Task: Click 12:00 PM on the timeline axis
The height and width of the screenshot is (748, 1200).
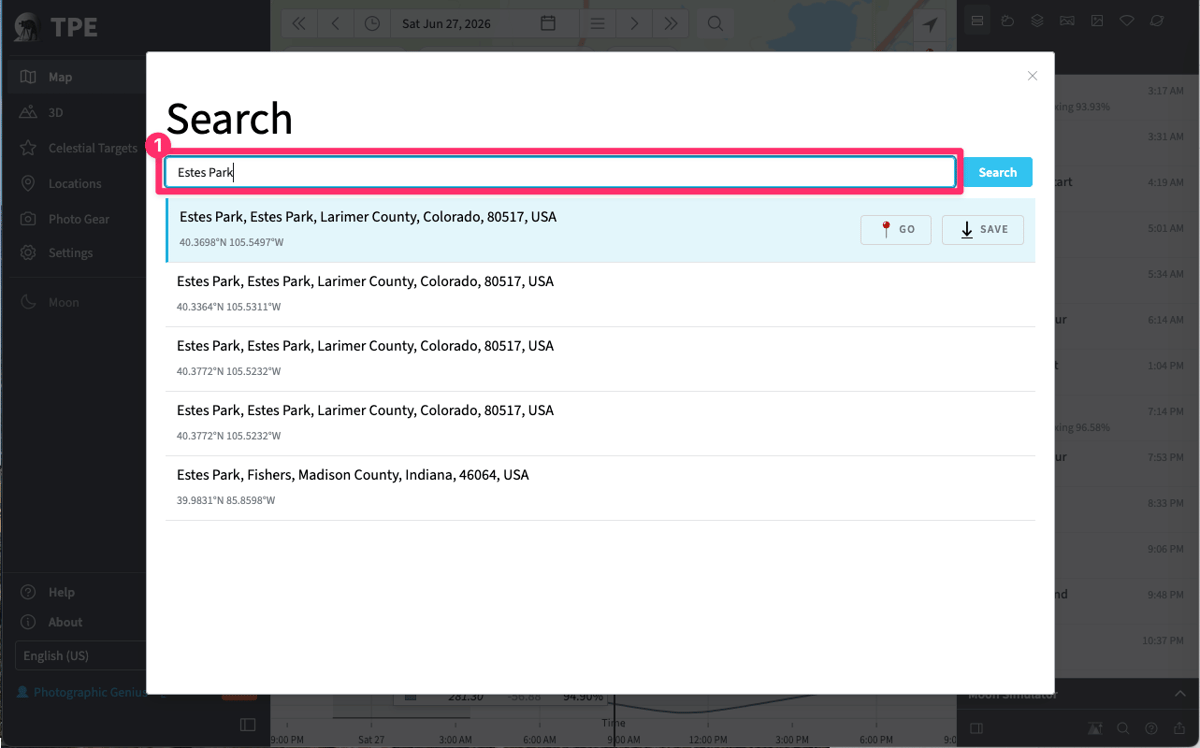Action: (708, 740)
